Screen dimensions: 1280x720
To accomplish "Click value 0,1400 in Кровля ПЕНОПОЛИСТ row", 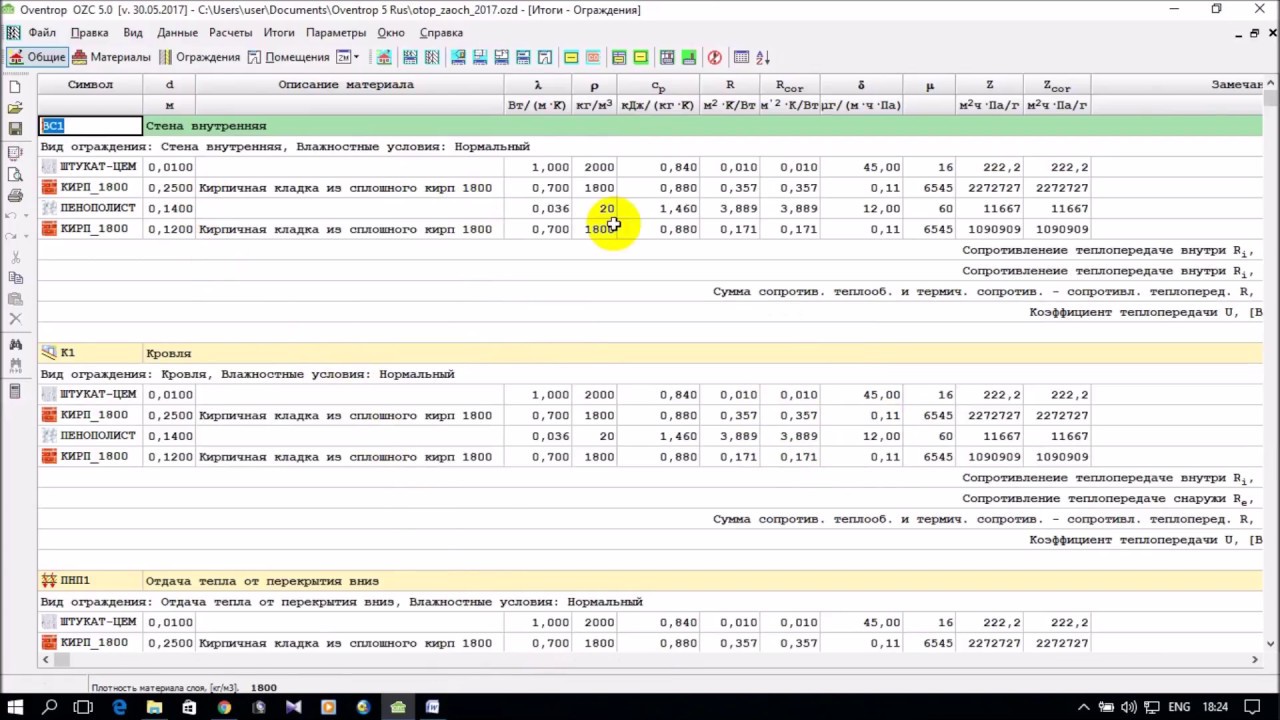I will point(168,436).
